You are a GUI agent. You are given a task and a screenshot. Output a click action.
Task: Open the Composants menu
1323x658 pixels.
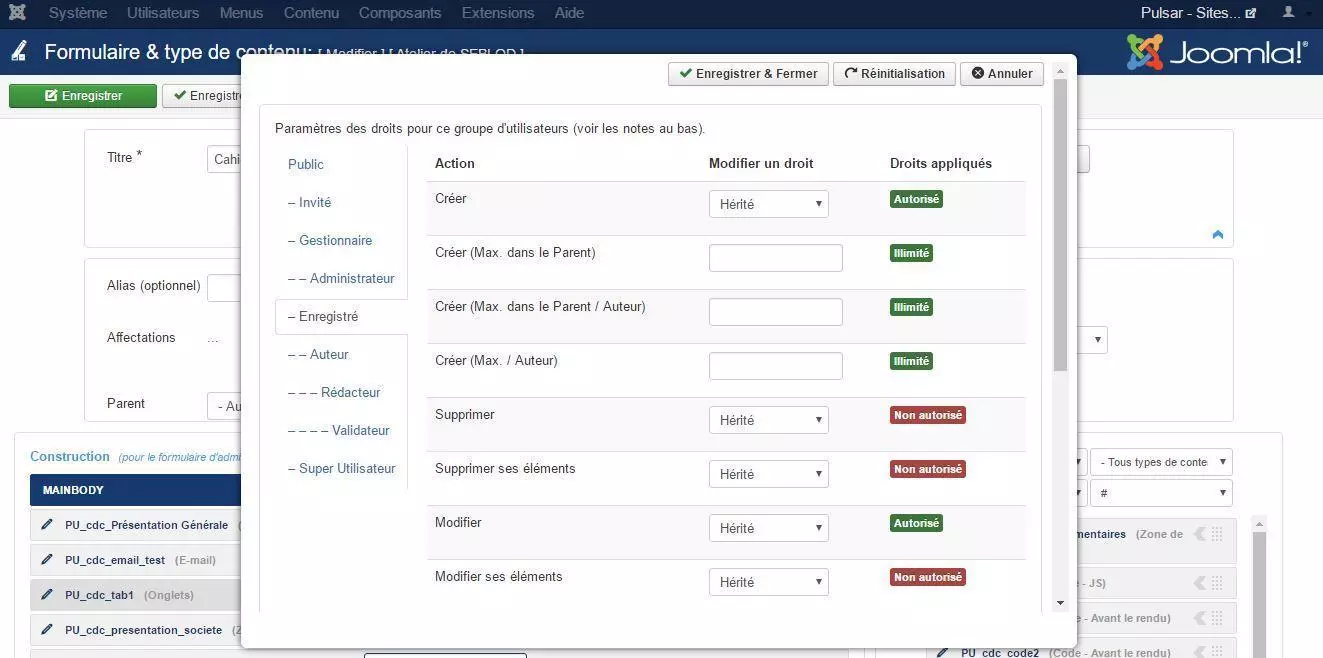(400, 13)
